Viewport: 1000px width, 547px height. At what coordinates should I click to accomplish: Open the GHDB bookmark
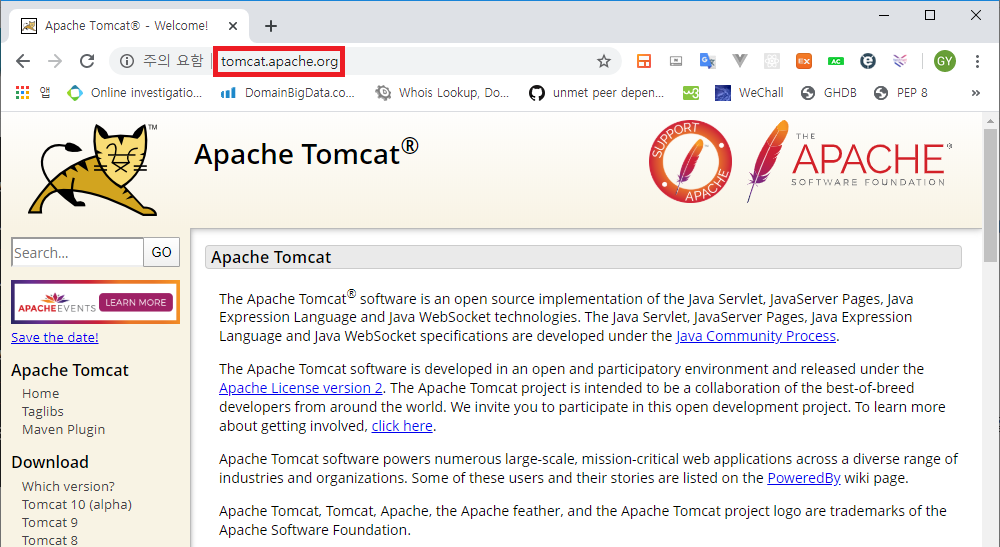click(x=829, y=93)
